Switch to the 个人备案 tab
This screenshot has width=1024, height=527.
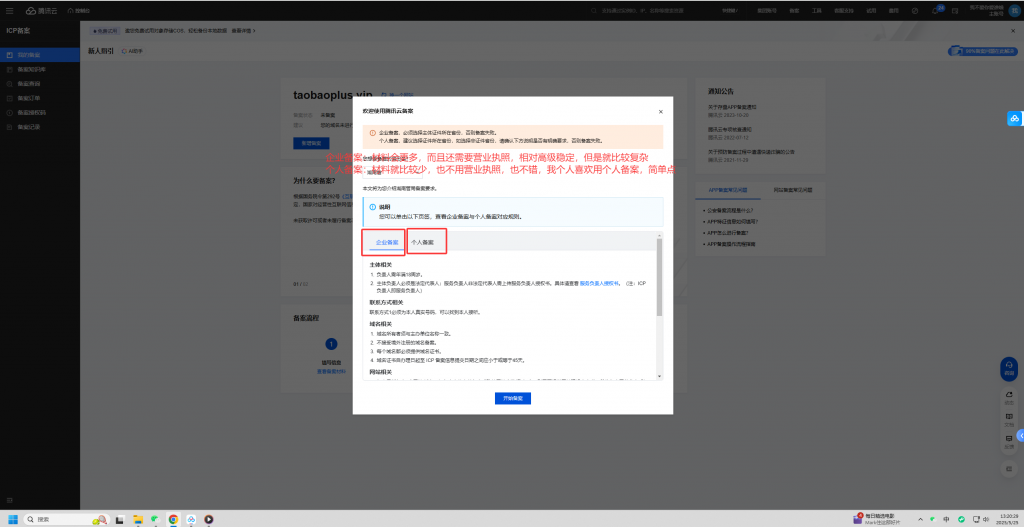(423, 242)
